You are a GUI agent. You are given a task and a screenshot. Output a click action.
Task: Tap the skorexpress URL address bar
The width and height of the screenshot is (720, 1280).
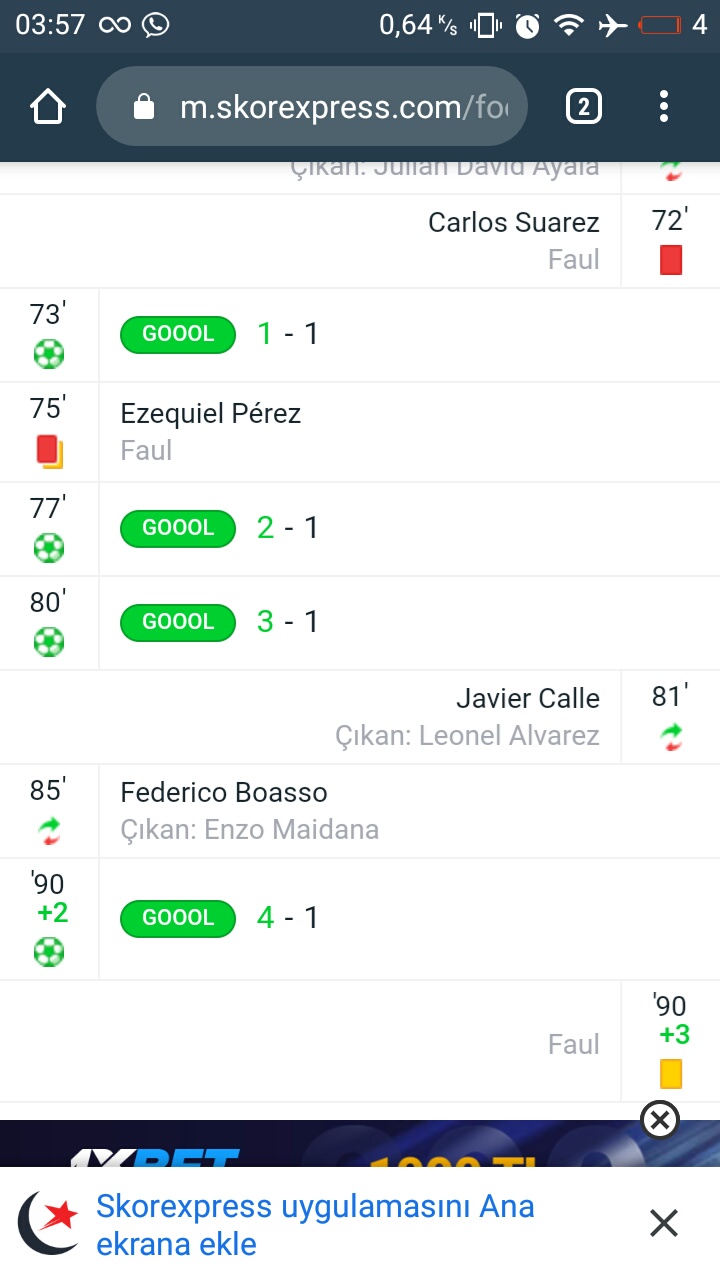311,106
